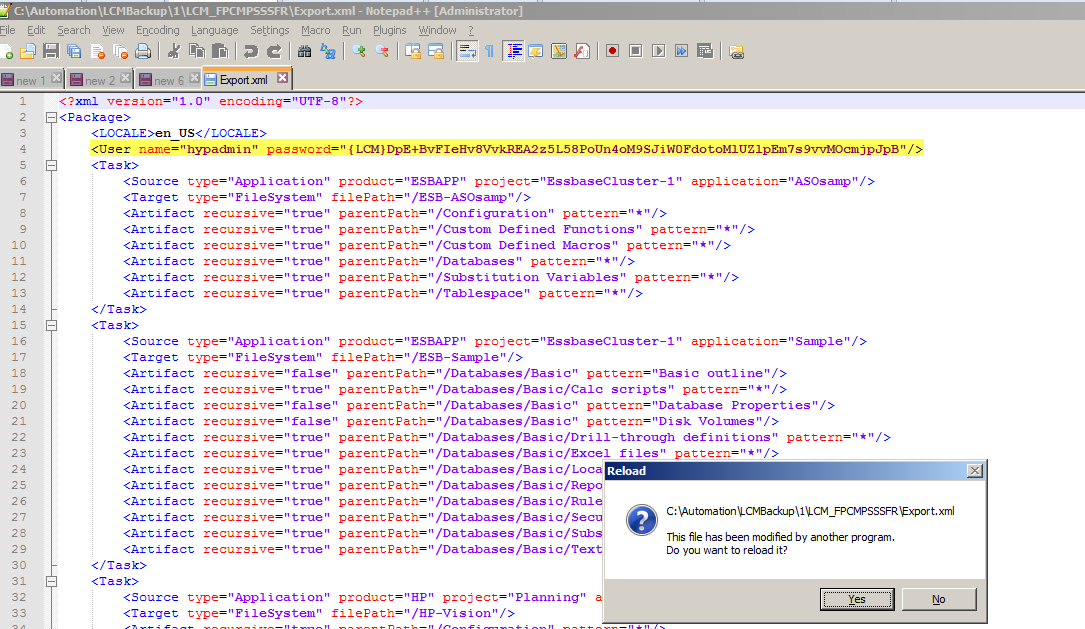Open the File menu
This screenshot has width=1085, height=629.
8,30
